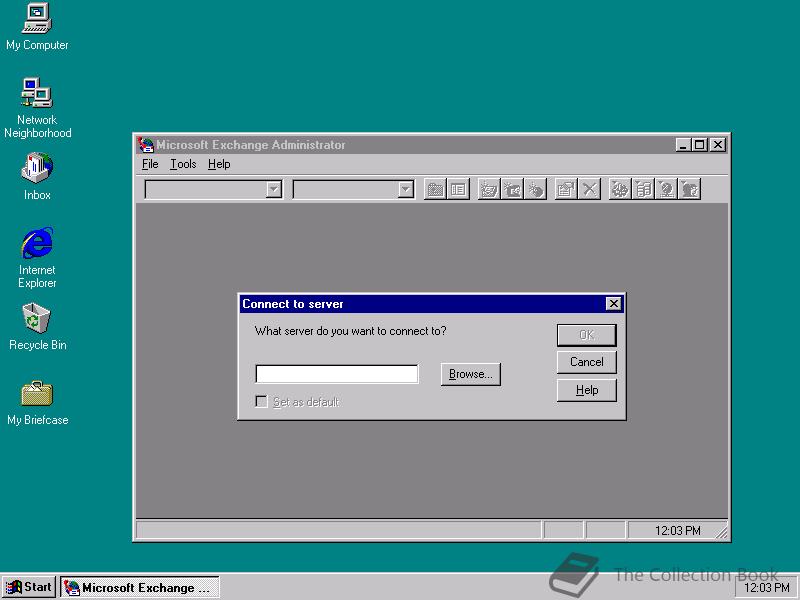The height and width of the screenshot is (600, 800).
Task: Click the Connections globe toolbar icon
Action: click(x=666, y=189)
